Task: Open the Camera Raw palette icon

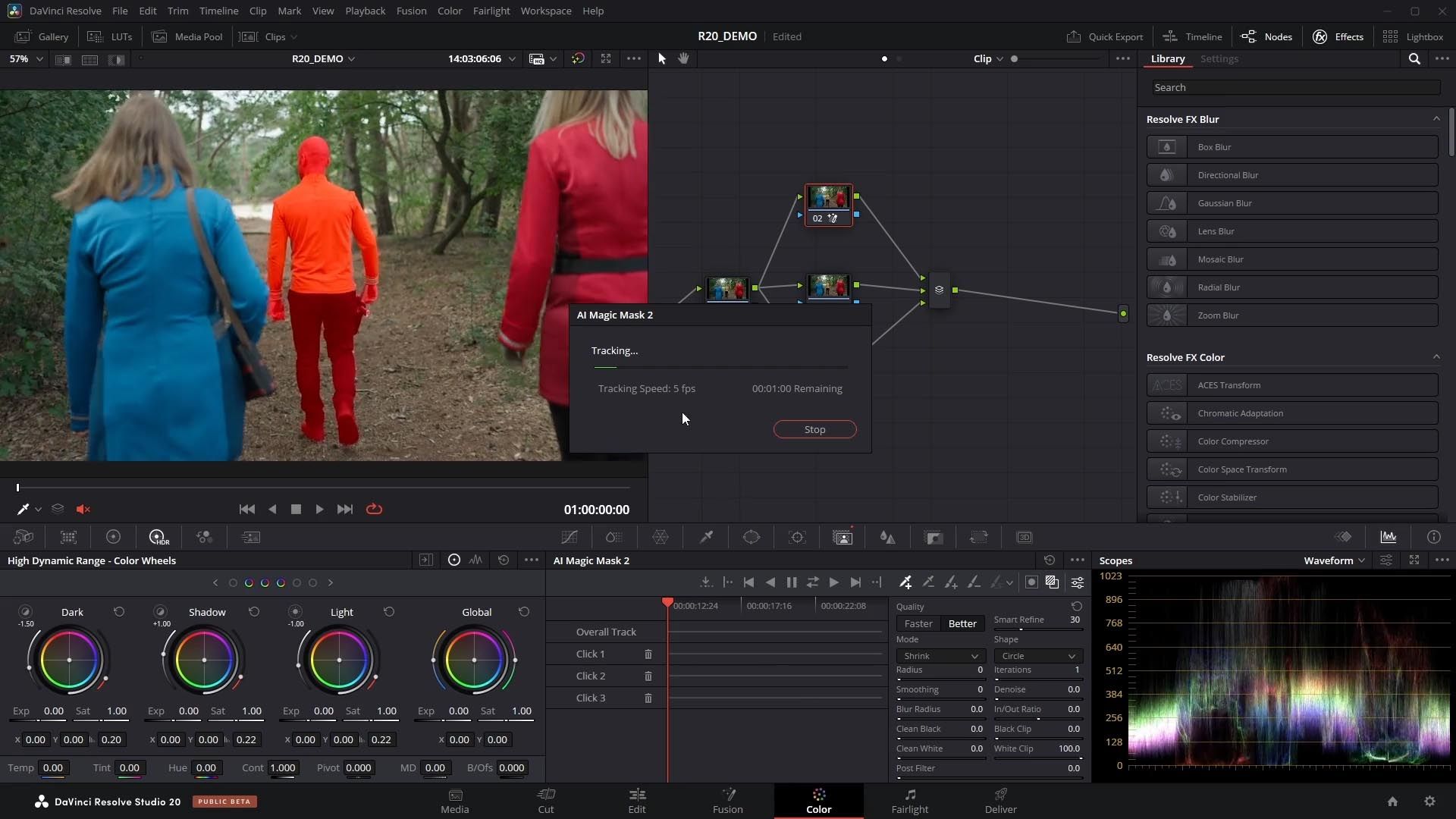Action: pos(24,537)
